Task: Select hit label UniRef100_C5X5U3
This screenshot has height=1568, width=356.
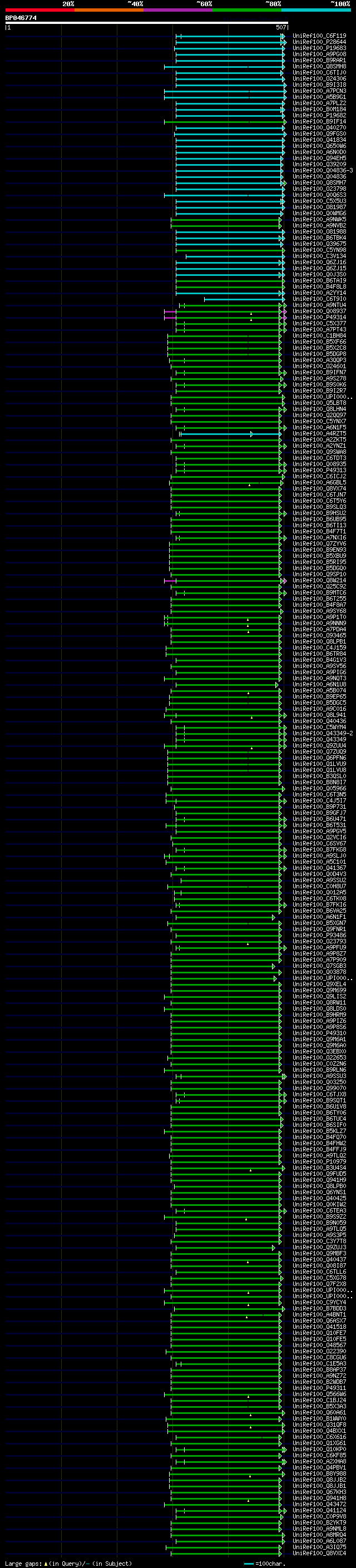Action: [319, 201]
